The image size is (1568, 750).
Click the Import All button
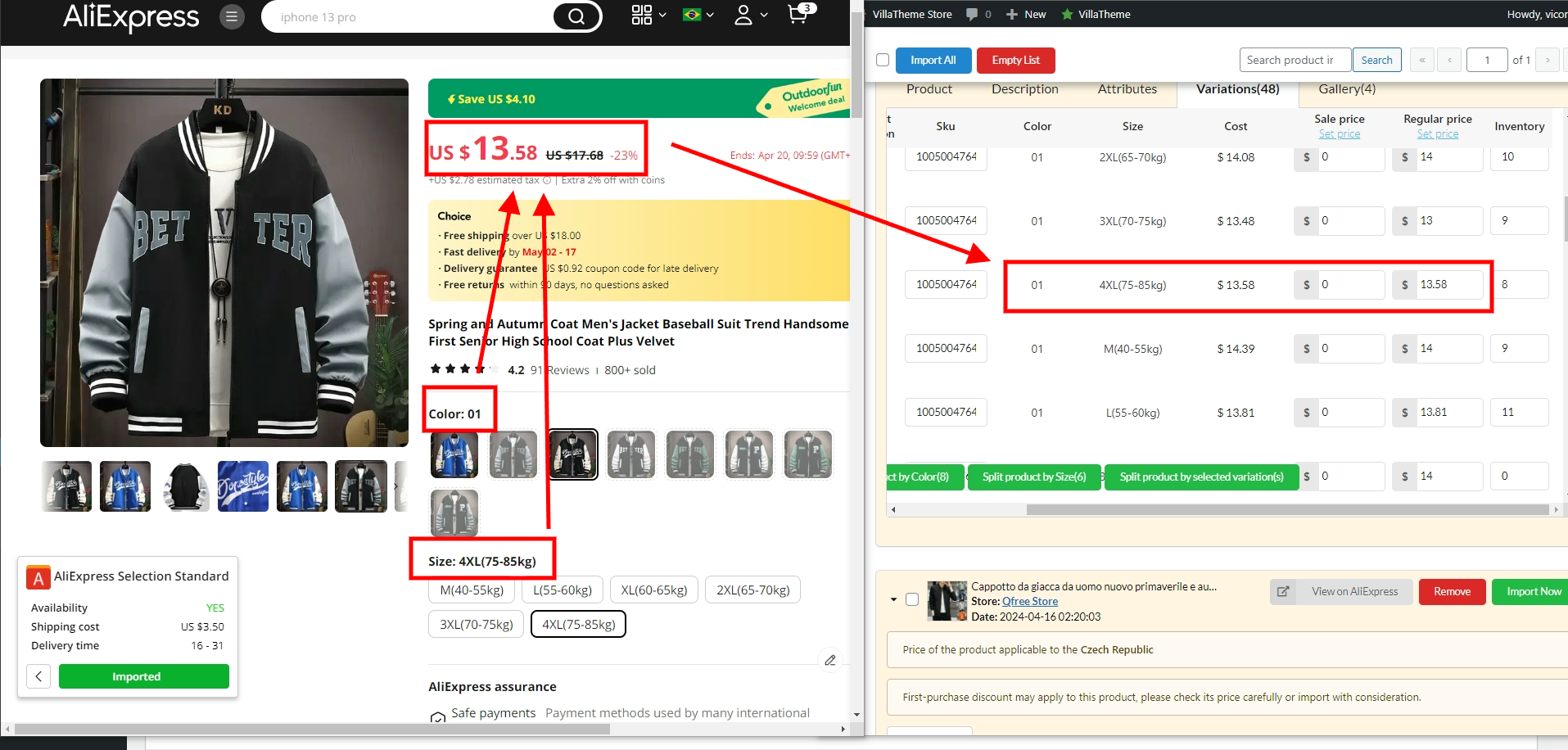933,60
